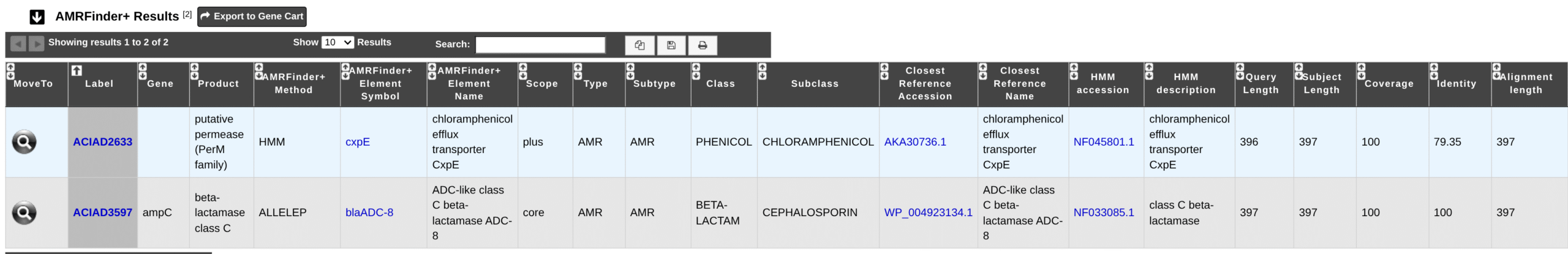Collapse the AMRFinder+ Results section arrow

[37, 17]
